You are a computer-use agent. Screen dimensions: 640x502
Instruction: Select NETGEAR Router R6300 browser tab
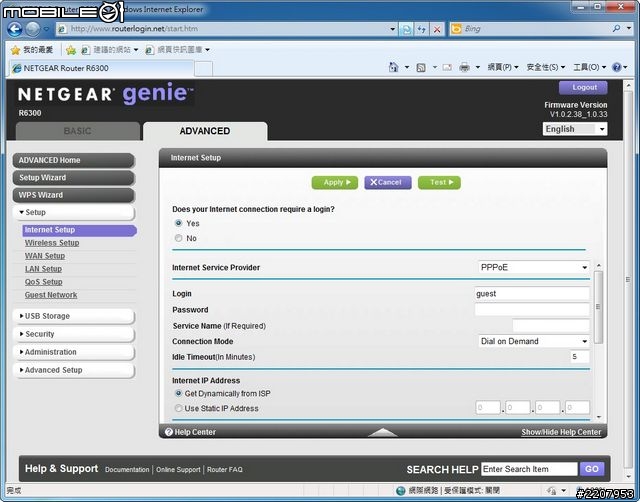[101, 68]
